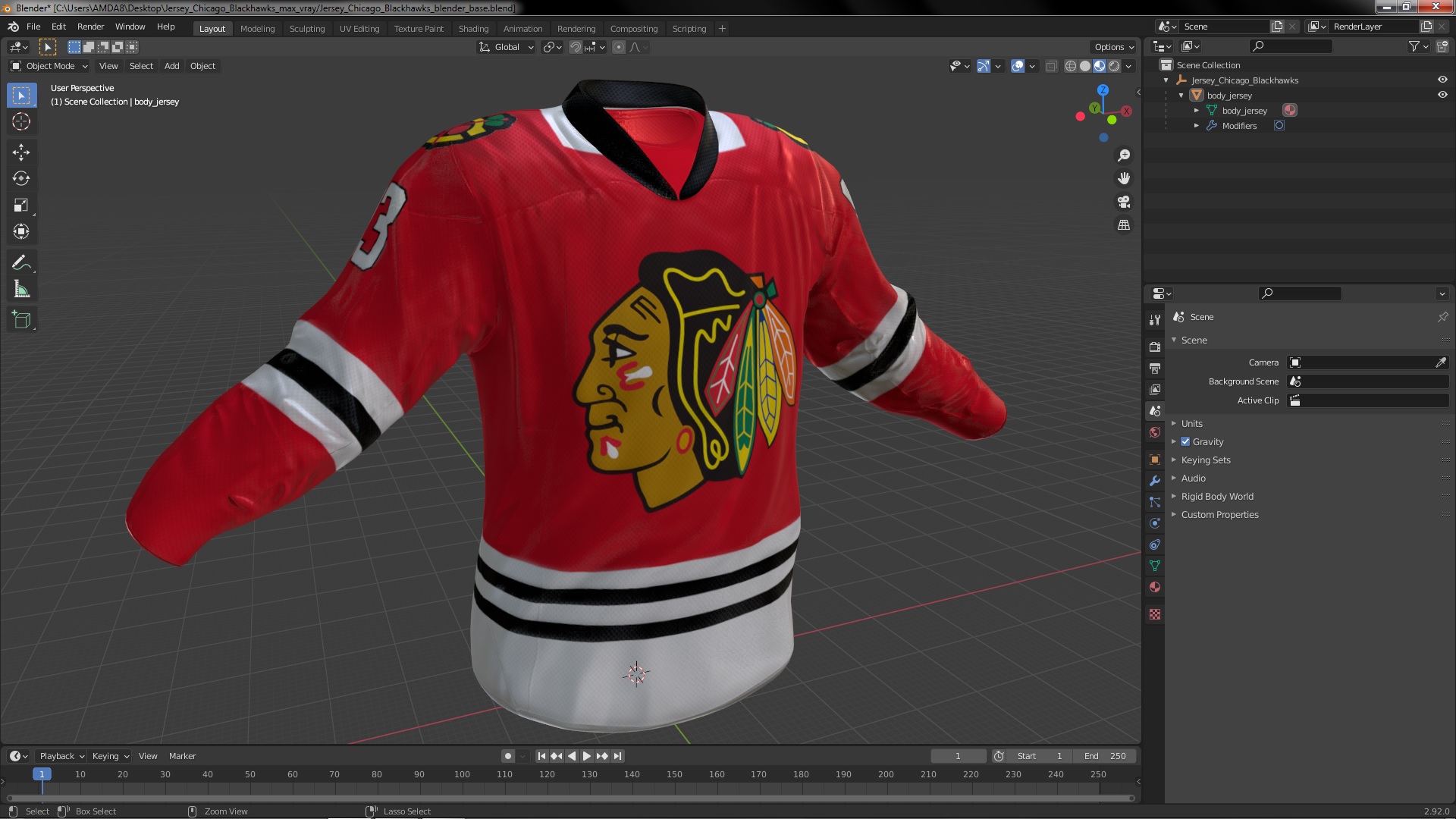Viewport: 1456px width, 819px height.
Task: Click the viewport zoom magnifier icon
Action: 1124,155
